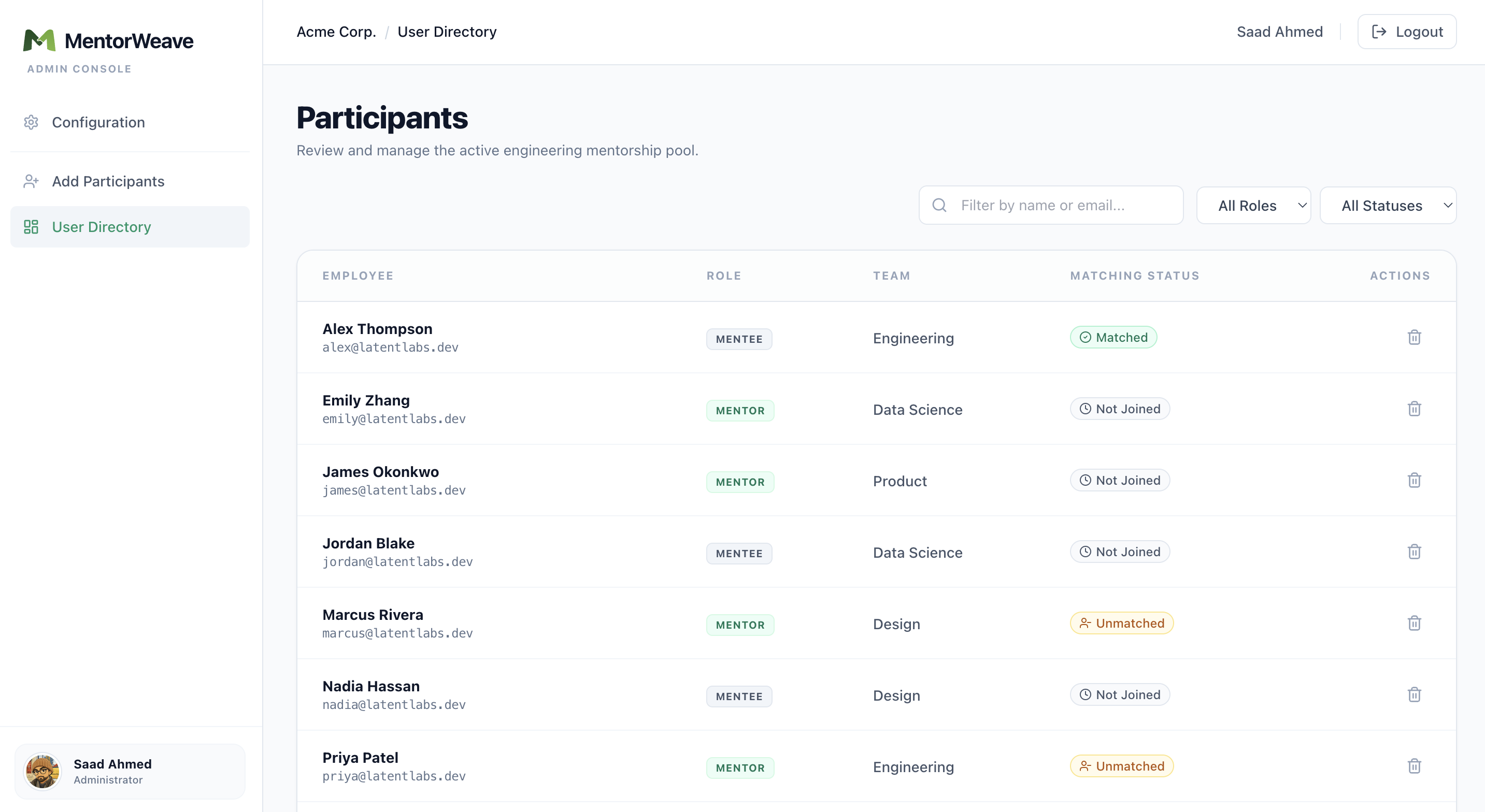Remove Priya Patel using the trash icon
Screen dimensions: 1485x812
click(x=1414, y=766)
